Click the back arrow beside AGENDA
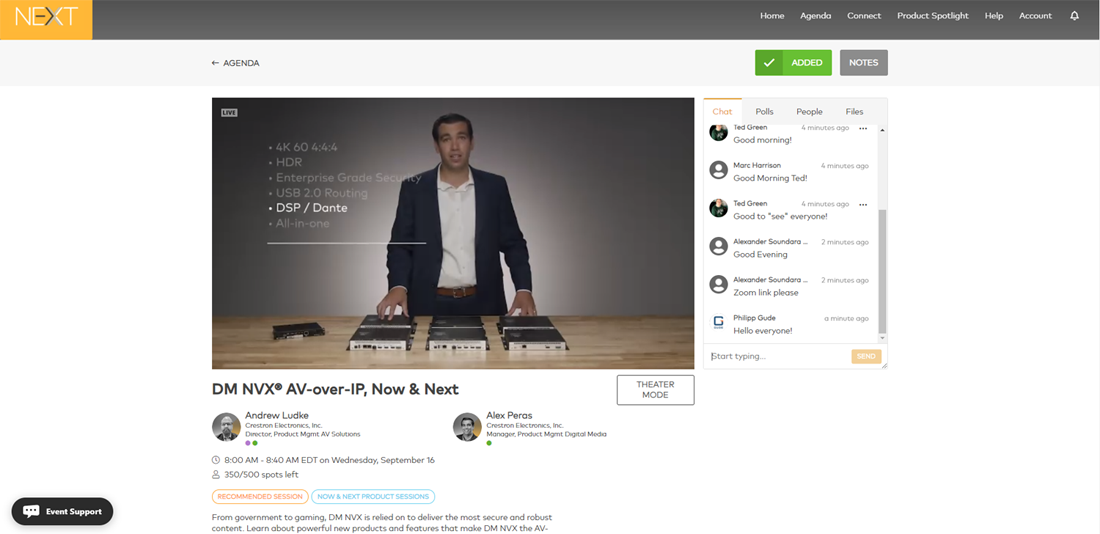This screenshot has width=1100, height=534. tap(215, 63)
